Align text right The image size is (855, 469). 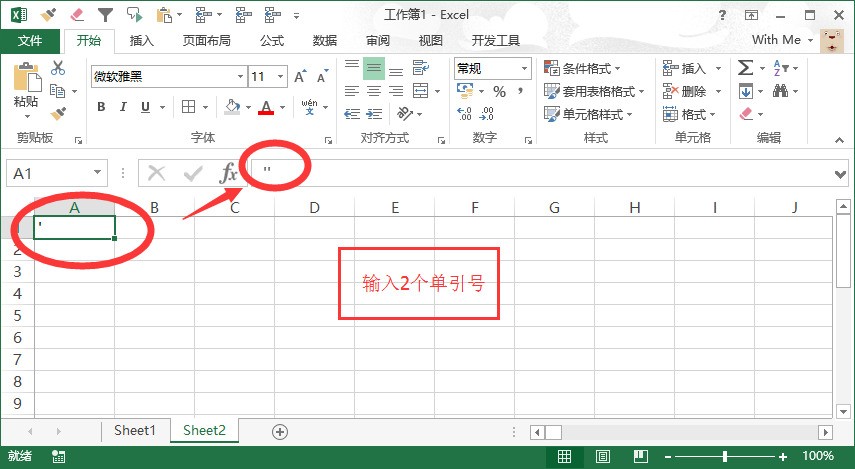pos(396,91)
